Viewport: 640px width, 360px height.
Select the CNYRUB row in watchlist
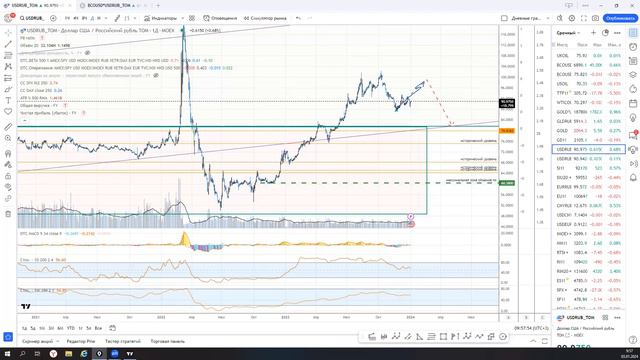point(589,206)
